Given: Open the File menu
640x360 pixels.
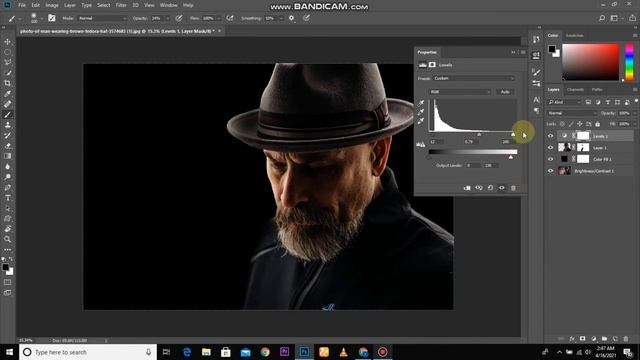Looking at the screenshot, I should [22, 5].
